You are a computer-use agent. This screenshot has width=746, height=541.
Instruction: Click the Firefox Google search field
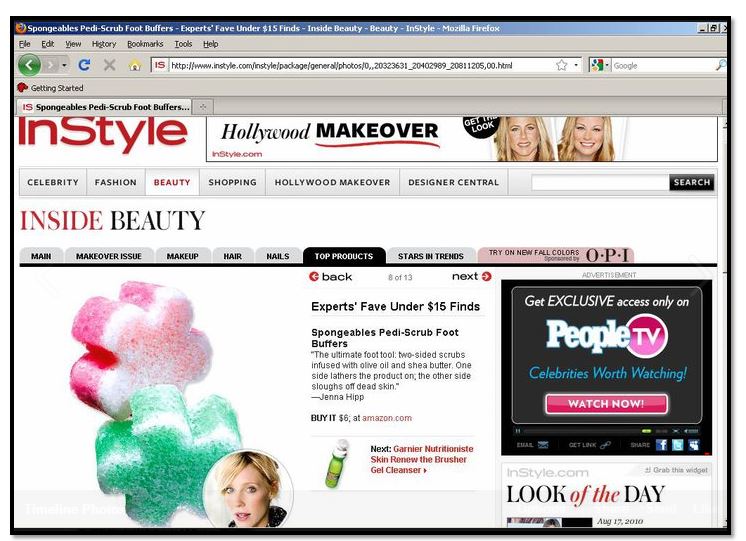point(663,66)
